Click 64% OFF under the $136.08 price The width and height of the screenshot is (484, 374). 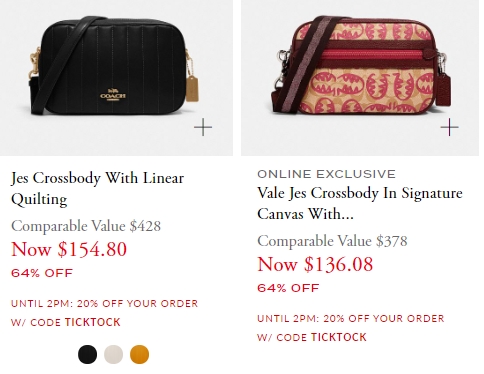coord(288,288)
